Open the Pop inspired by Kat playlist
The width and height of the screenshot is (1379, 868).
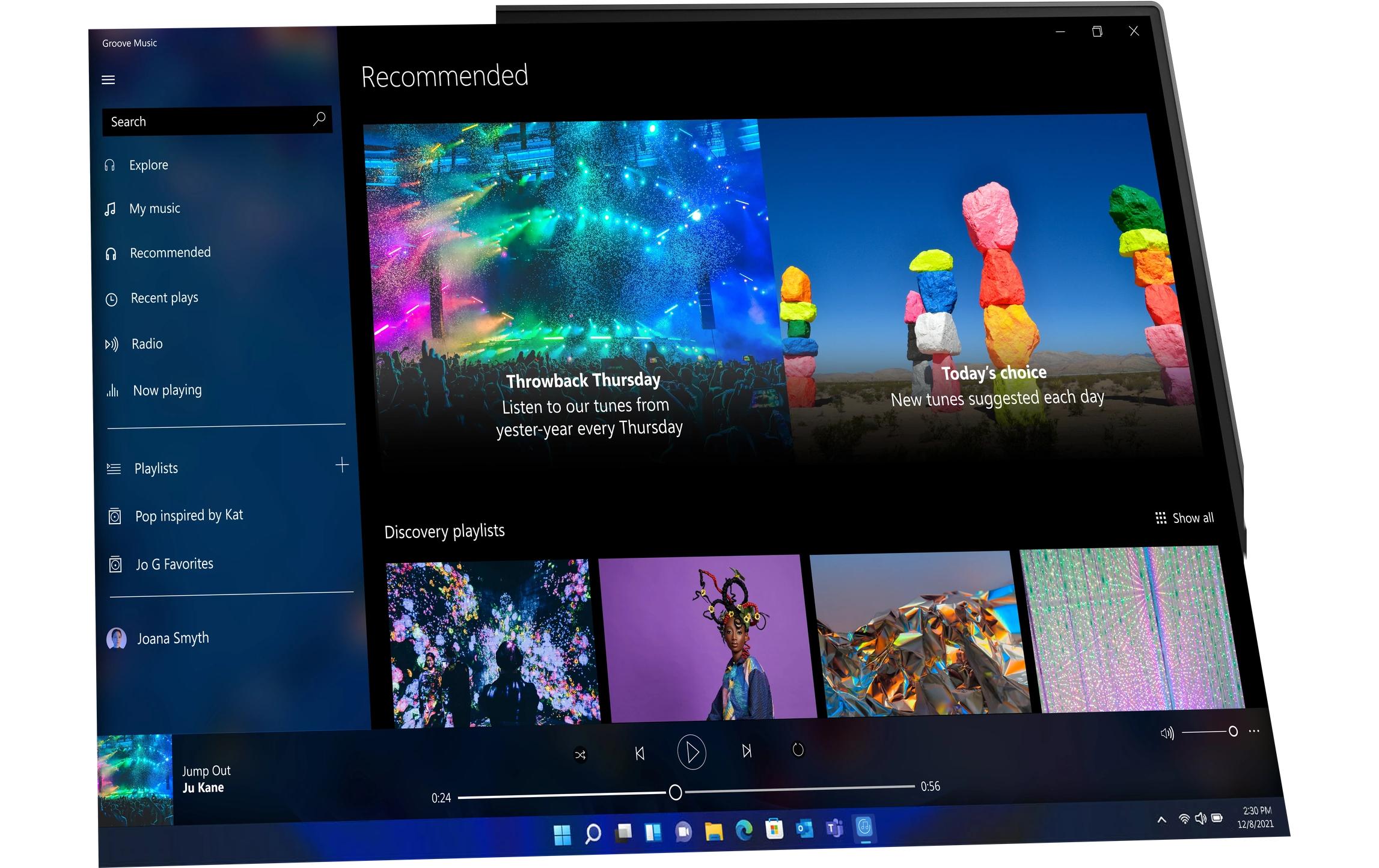pos(189,516)
